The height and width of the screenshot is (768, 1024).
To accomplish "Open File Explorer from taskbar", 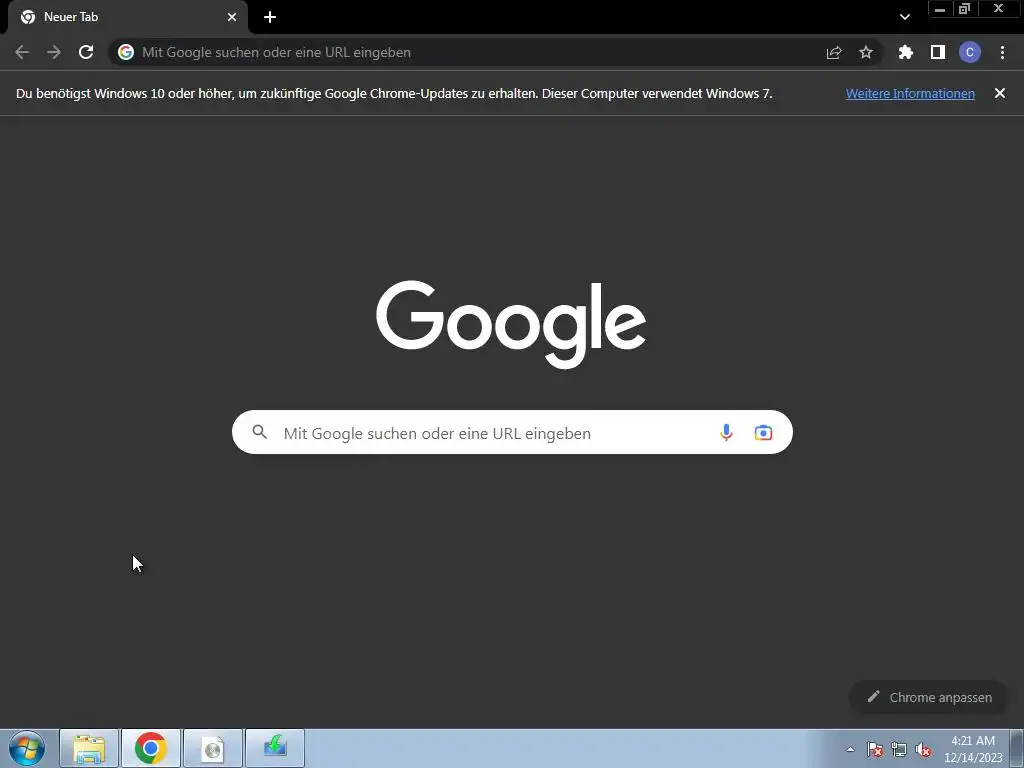I will 89,748.
